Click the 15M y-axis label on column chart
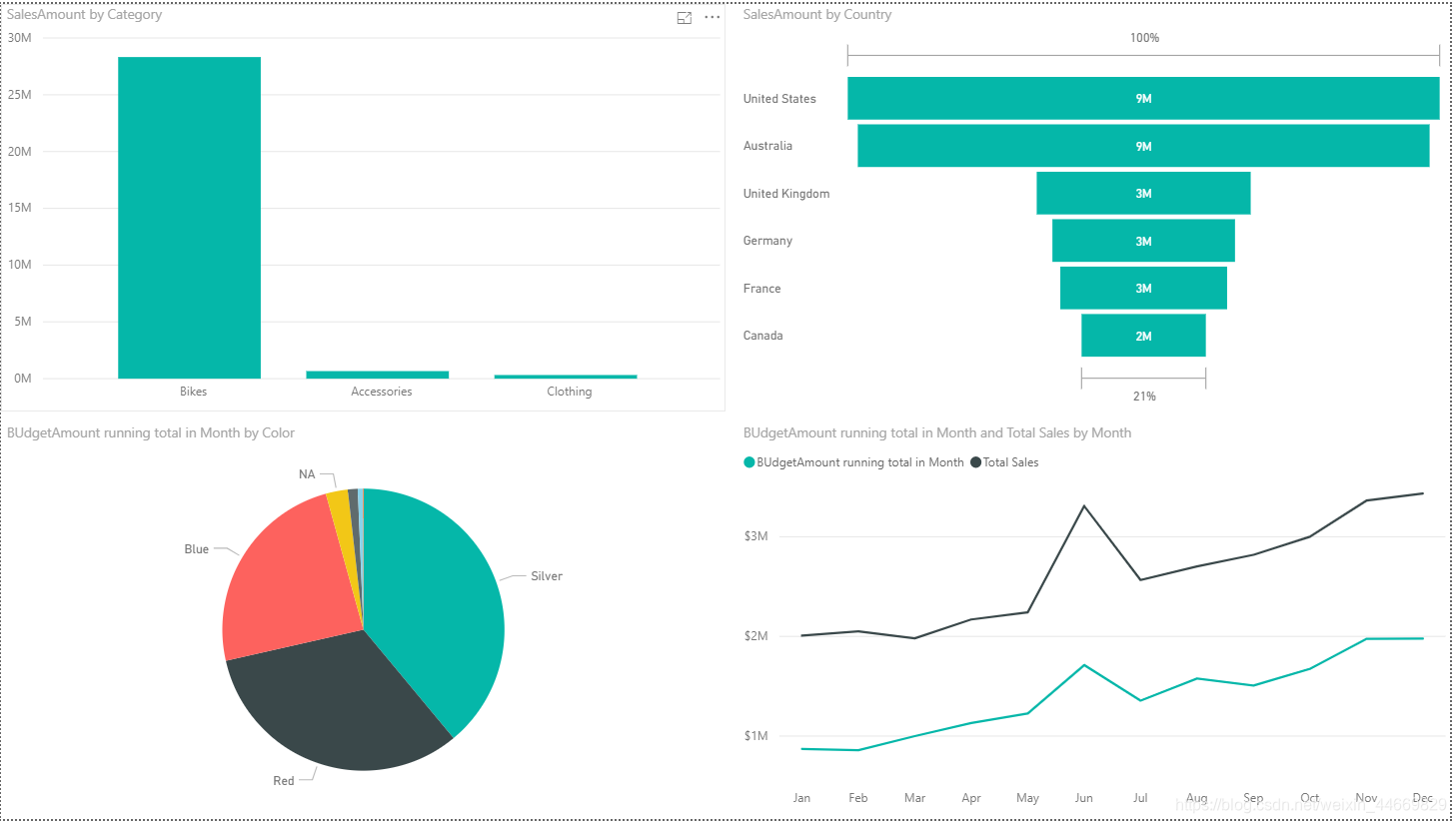Viewport: 1456px width, 823px height. point(20,208)
